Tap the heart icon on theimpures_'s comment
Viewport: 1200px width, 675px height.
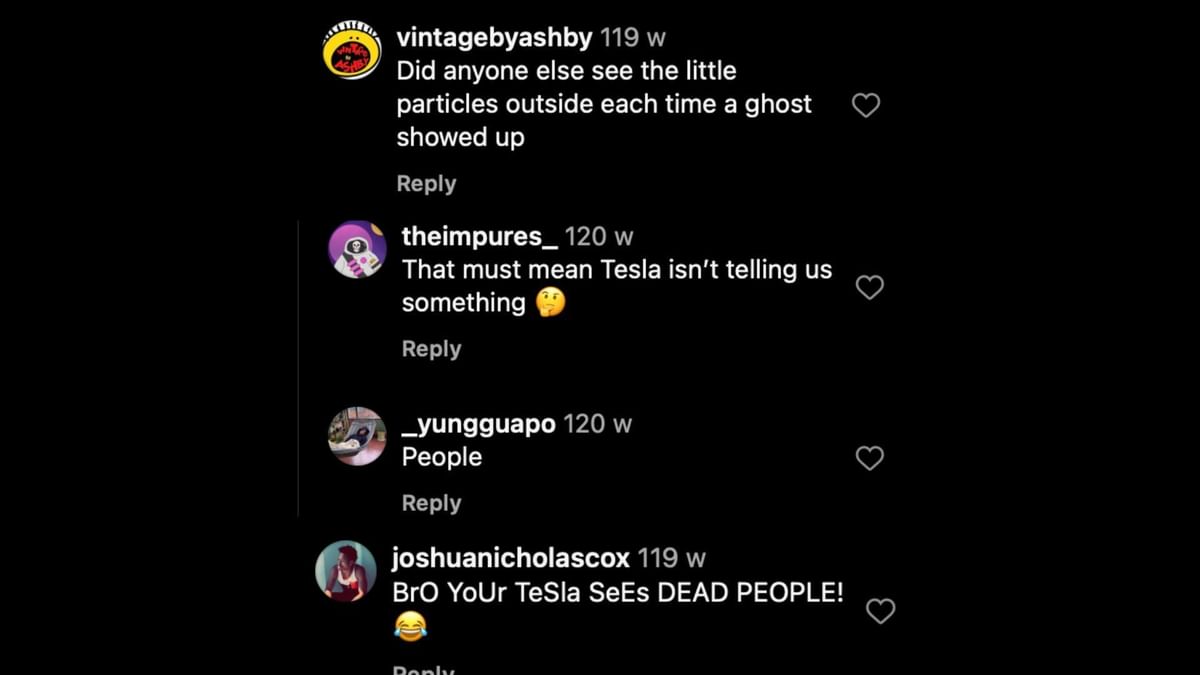pos(869,287)
